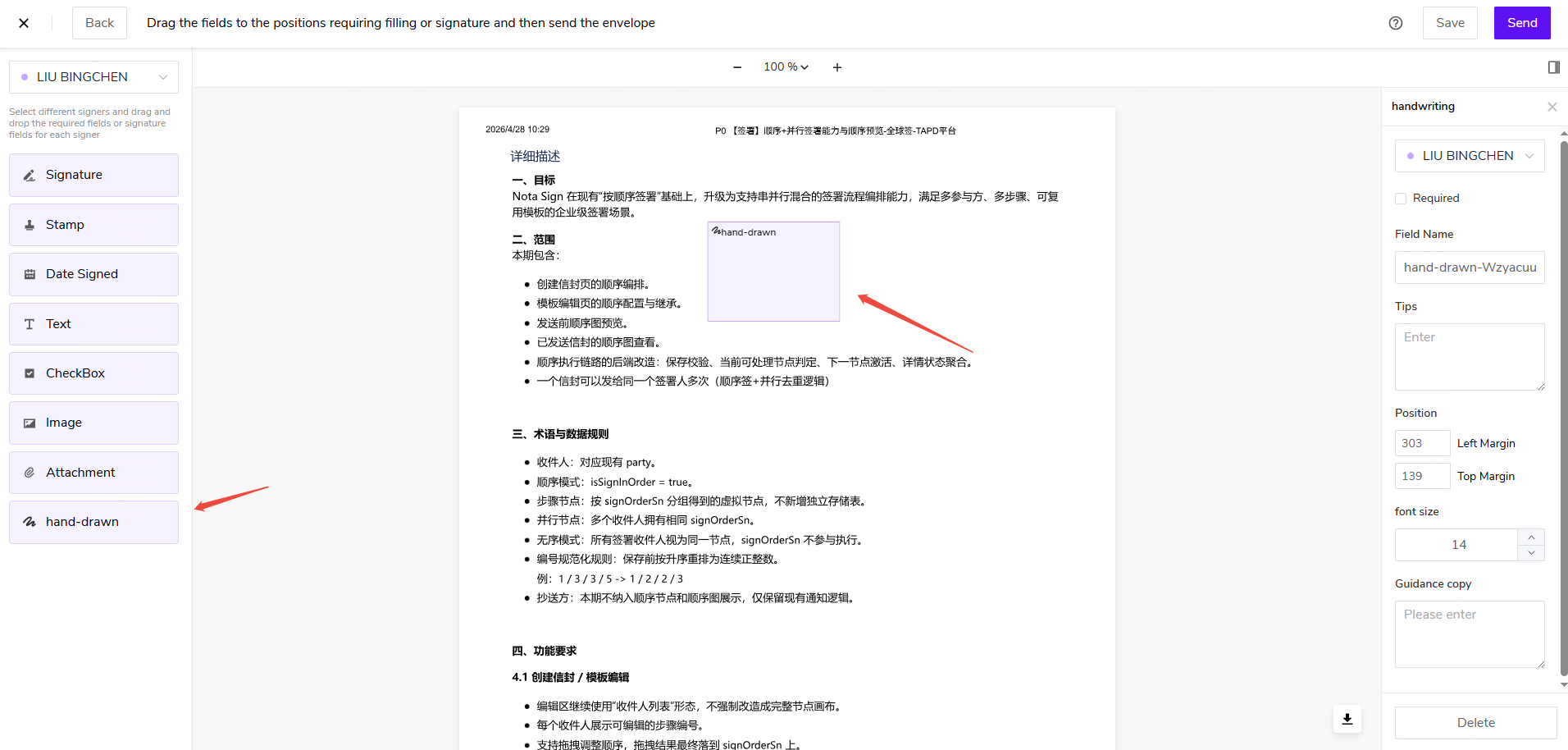Select the Image field
This screenshot has width=1568, height=750.
[93, 423]
